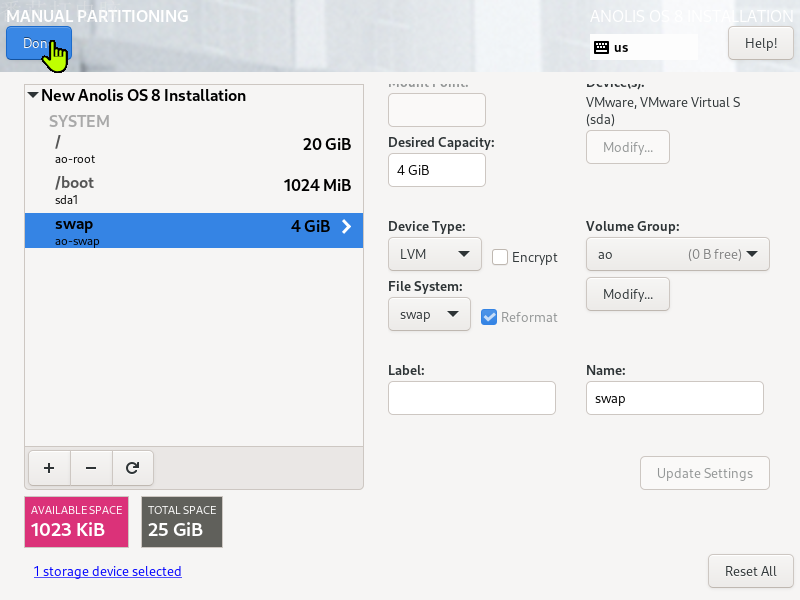Click the 20 GiB size value
This screenshot has width=800, height=600.
click(327, 144)
